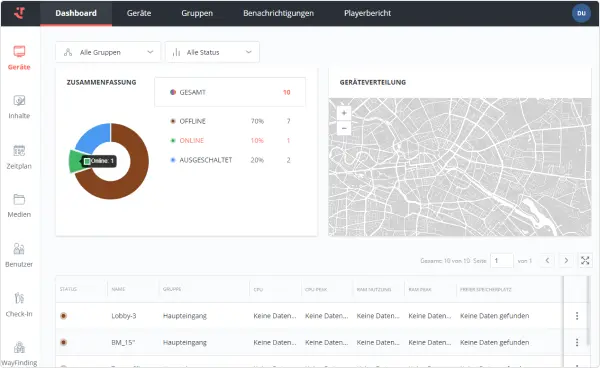
Task: Switch to the Dashboard tab
Action: point(76,13)
